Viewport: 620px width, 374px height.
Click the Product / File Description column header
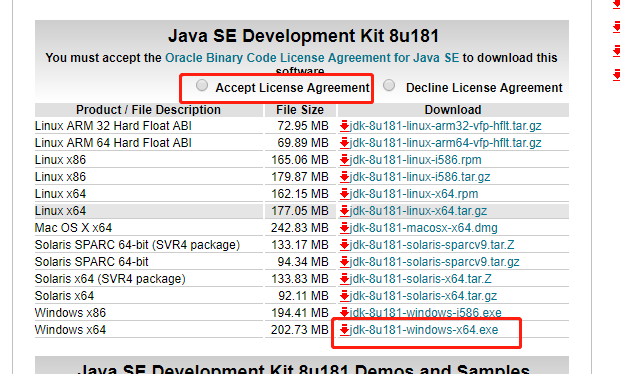(x=148, y=110)
